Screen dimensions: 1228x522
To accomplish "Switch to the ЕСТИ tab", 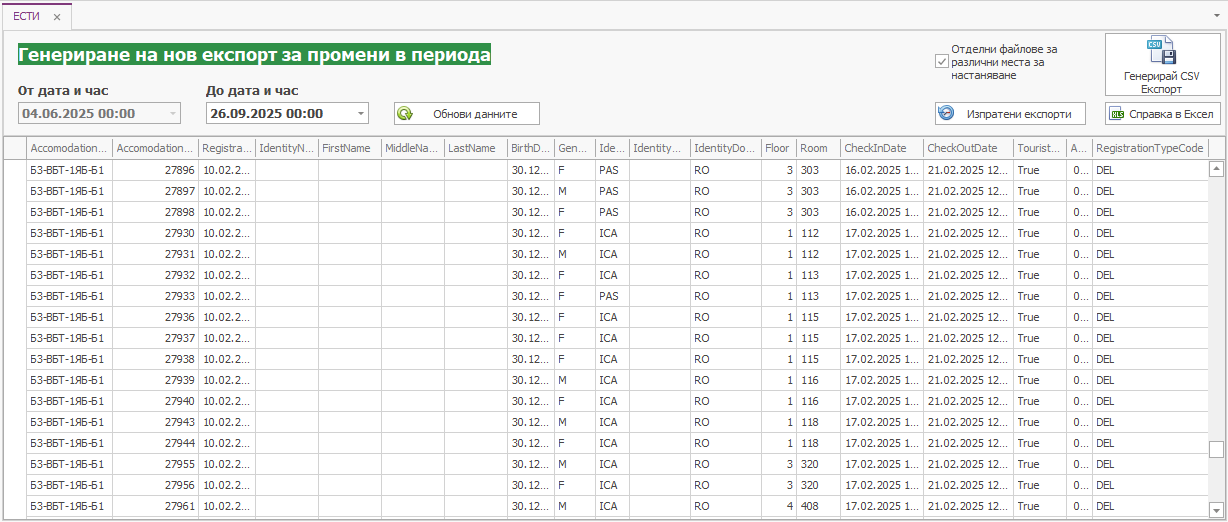I will click(27, 17).
